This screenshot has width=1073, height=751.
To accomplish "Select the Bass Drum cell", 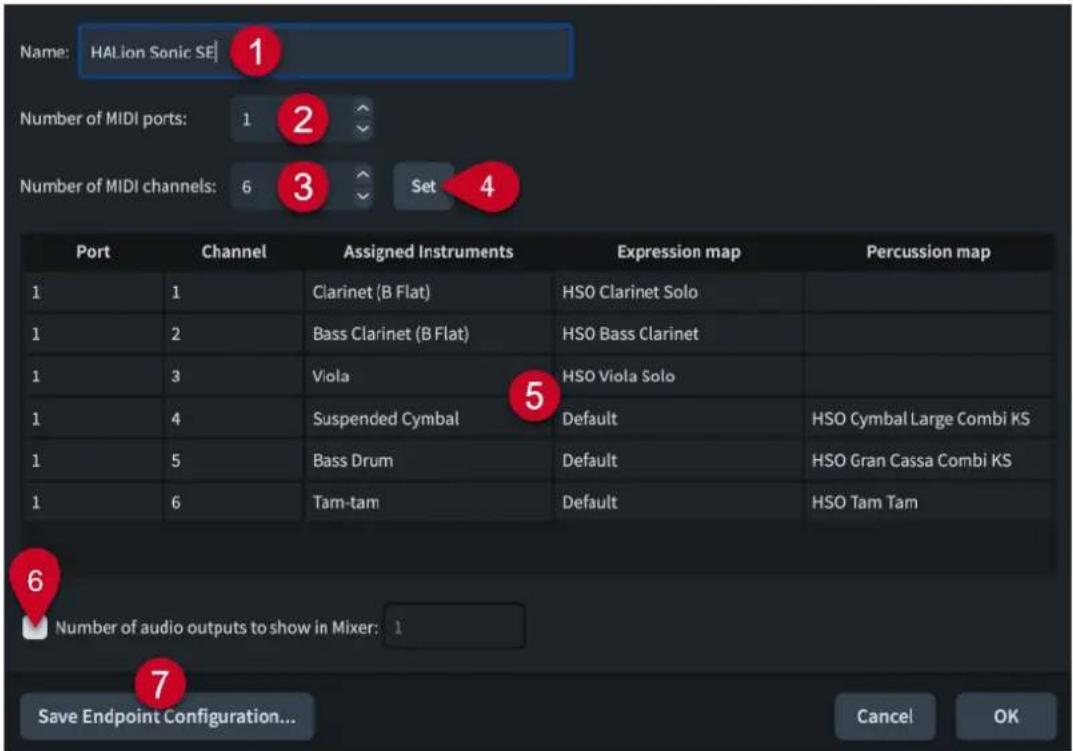I will coord(428,460).
